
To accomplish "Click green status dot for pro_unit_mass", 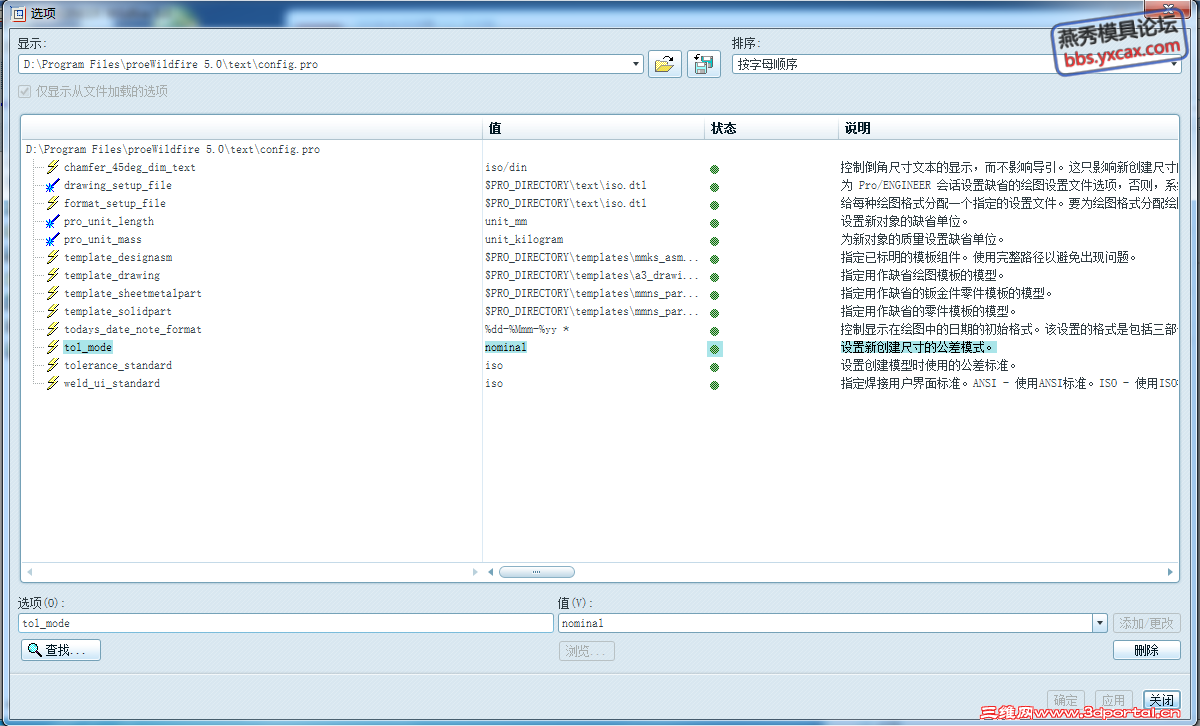I will tap(714, 241).
